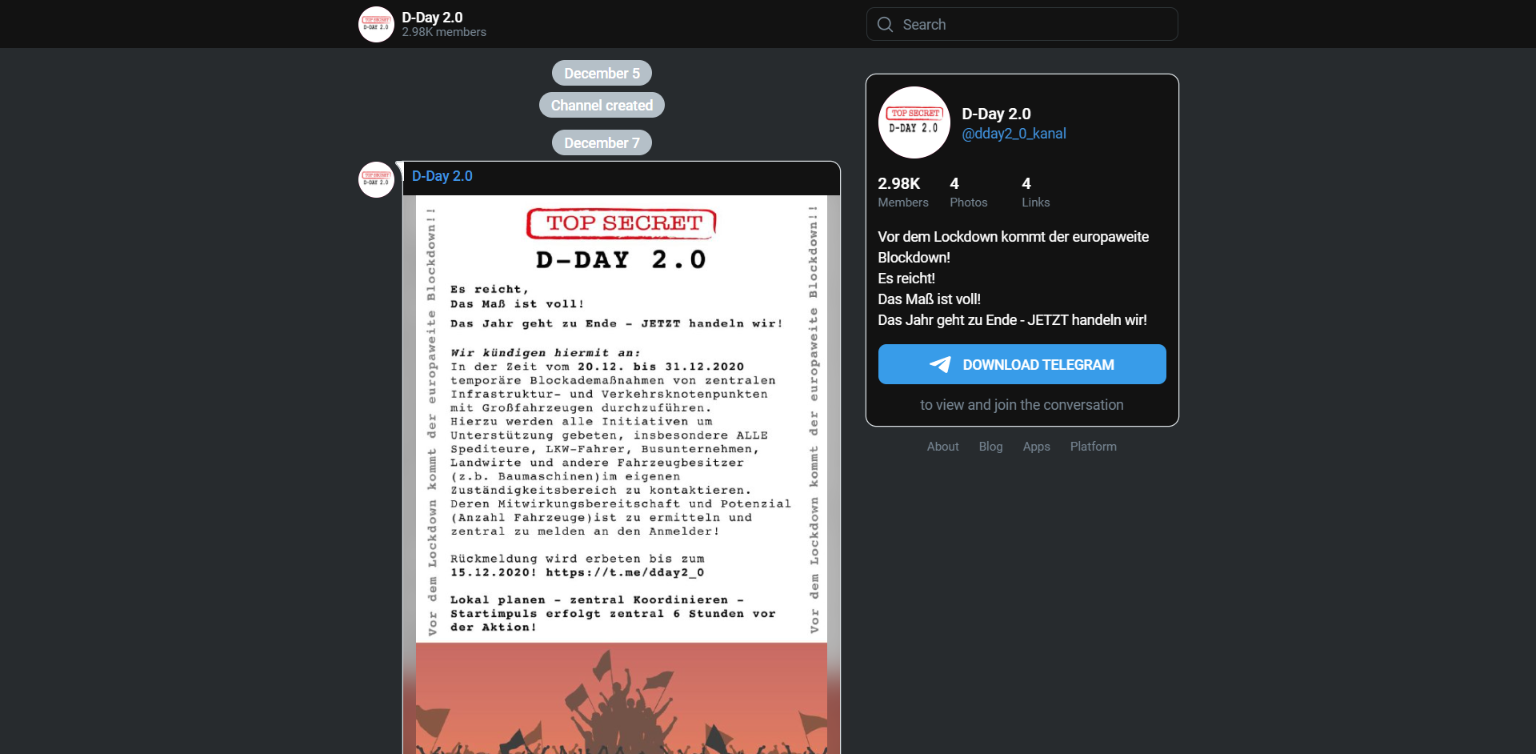Screen dimensions: 1536x754
Task: Open the Blog footer link
Action: coord(991,447)
